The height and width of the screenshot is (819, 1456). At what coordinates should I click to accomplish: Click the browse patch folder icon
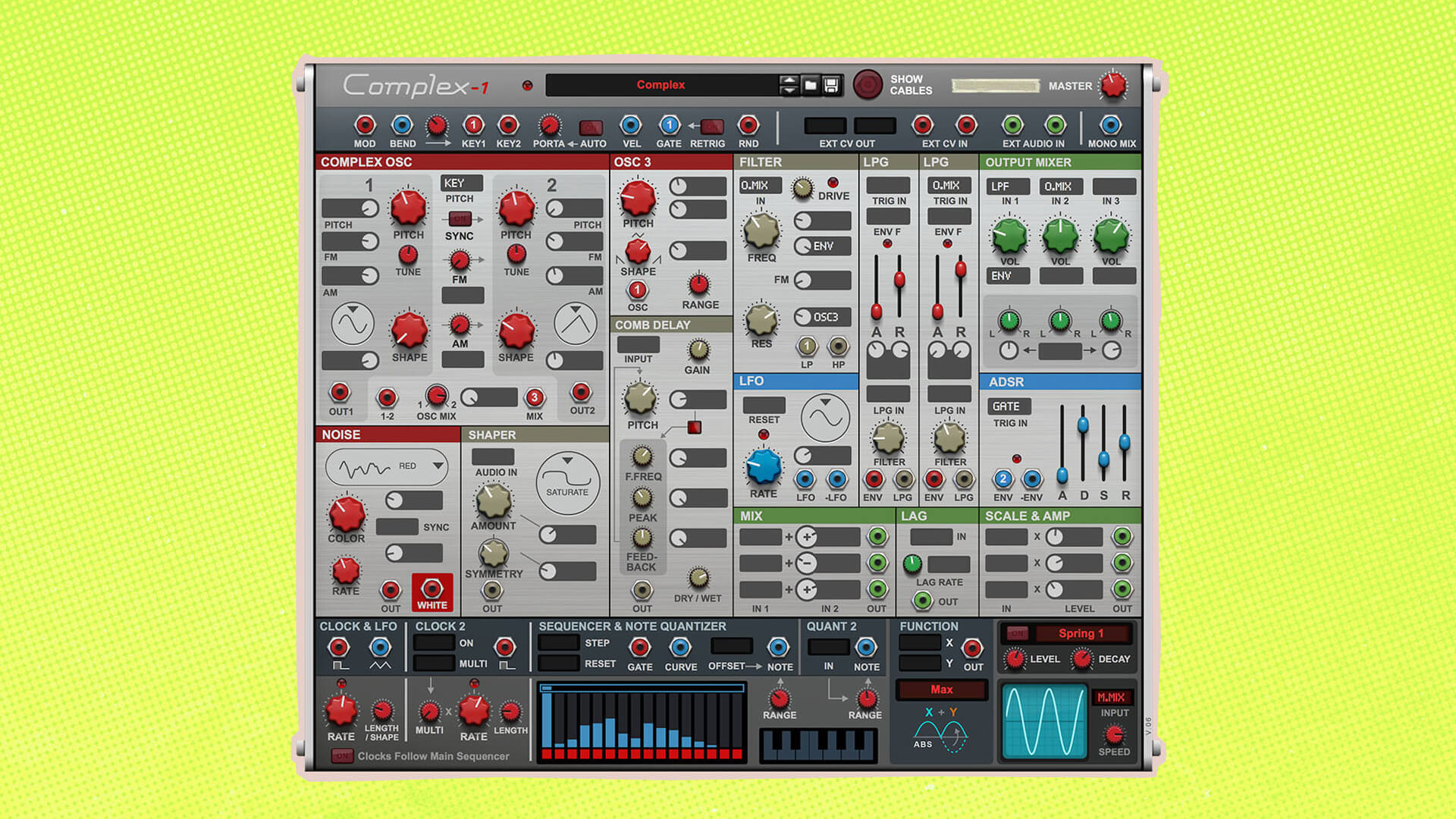pos(811,85)
